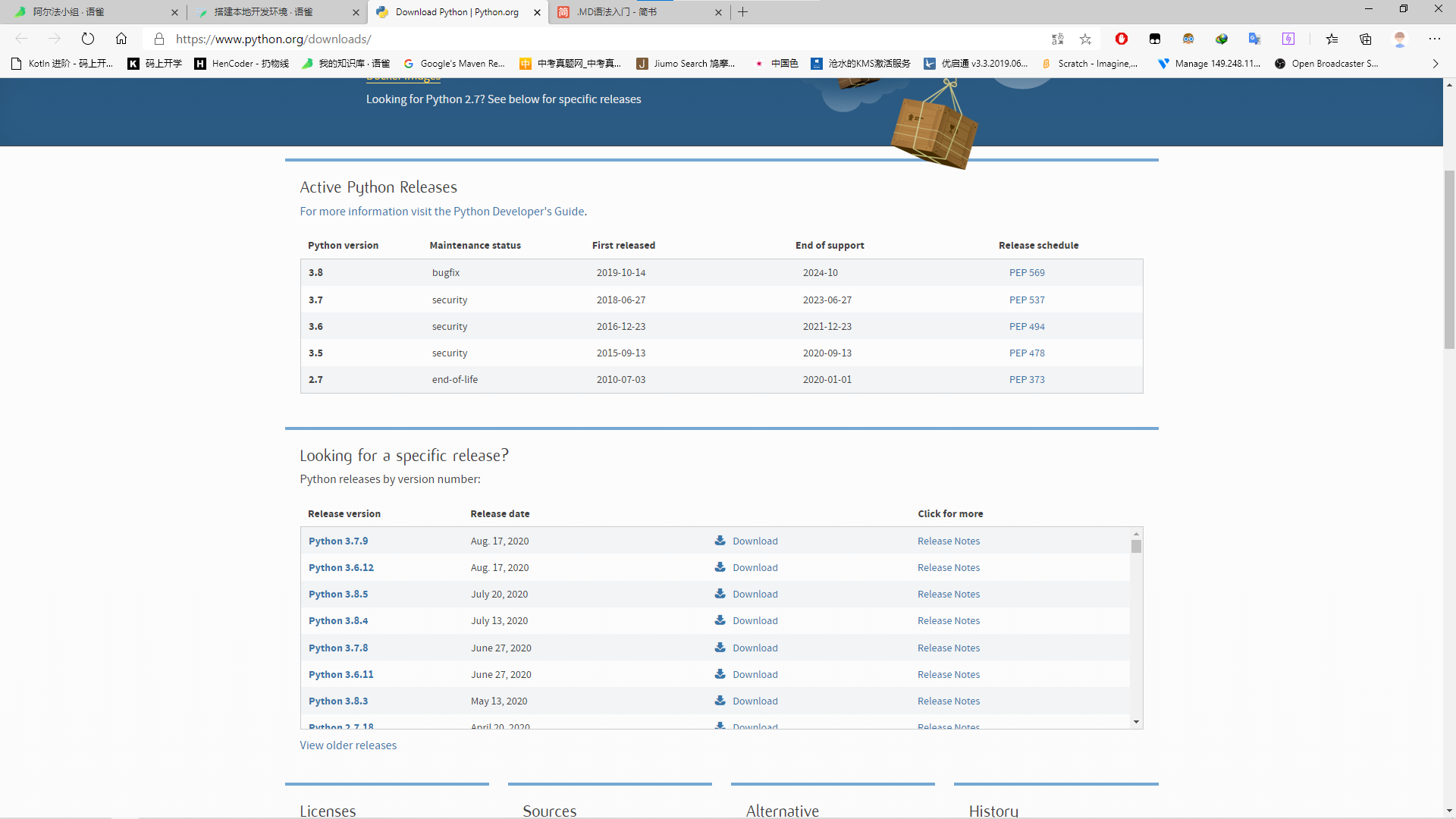Image resolution: width=1456 pixels, height=819 pixels.
Task: Open the Python 3.8.3 release page
Action: tap(338, 701)
